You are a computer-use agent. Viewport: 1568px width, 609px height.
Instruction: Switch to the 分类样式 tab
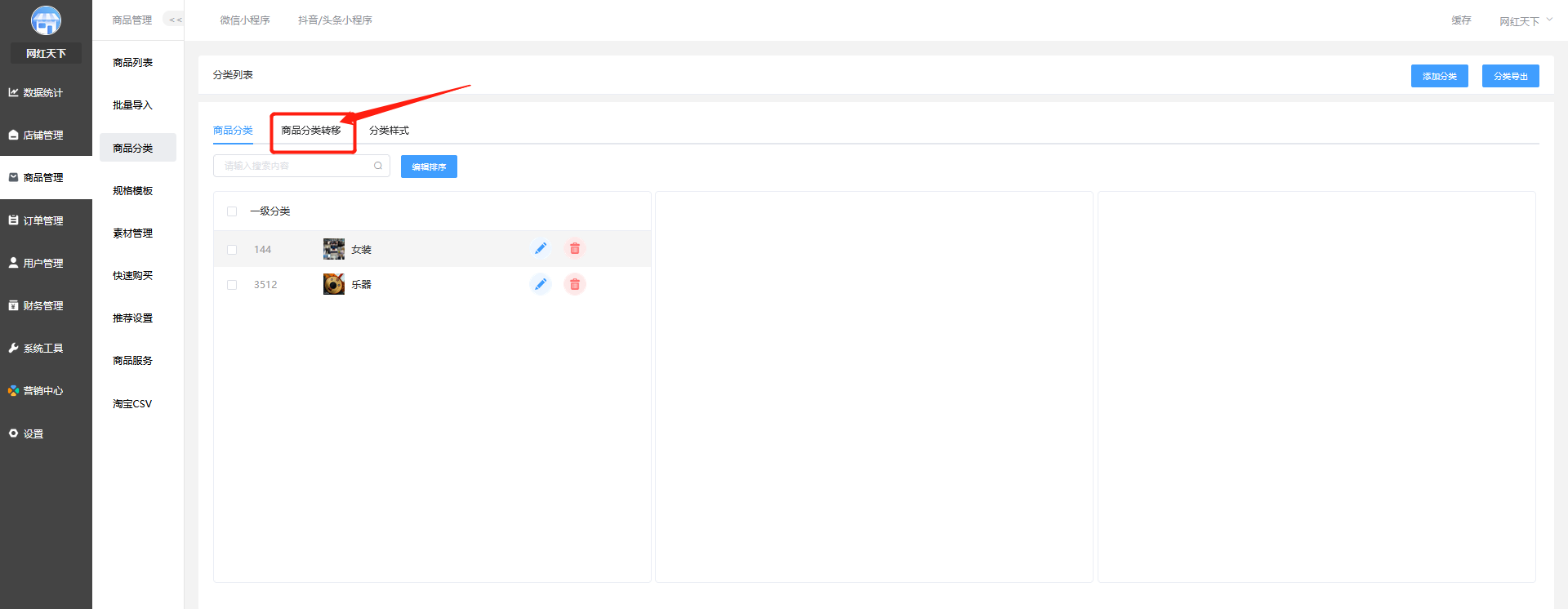click(389, 131)
